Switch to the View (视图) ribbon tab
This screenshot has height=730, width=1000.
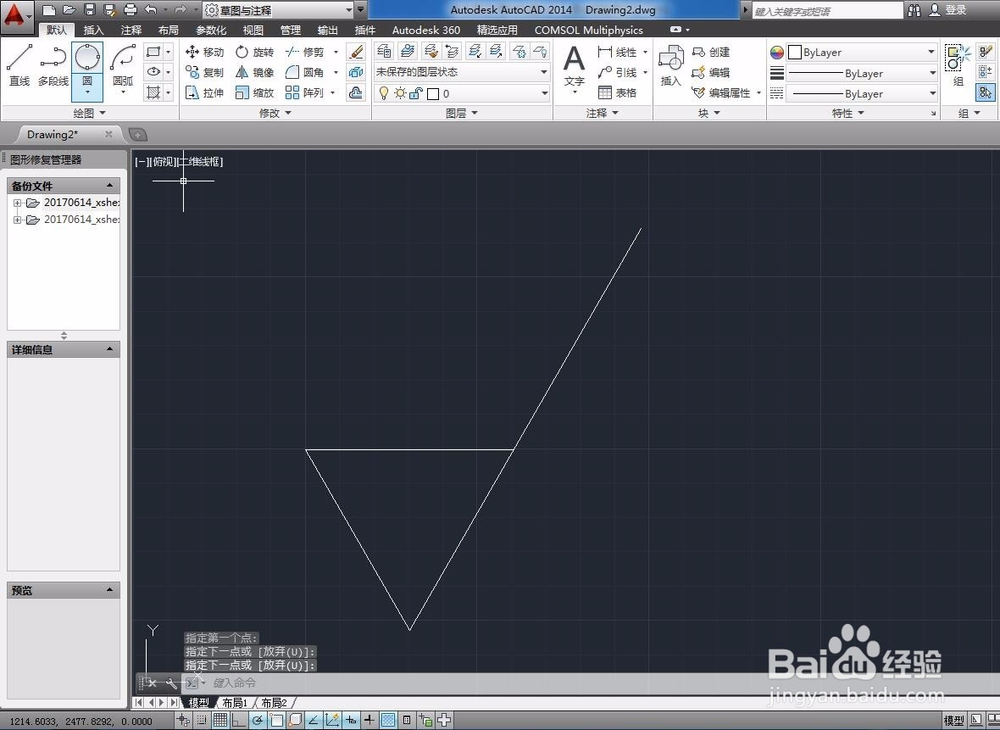[253, 30]
